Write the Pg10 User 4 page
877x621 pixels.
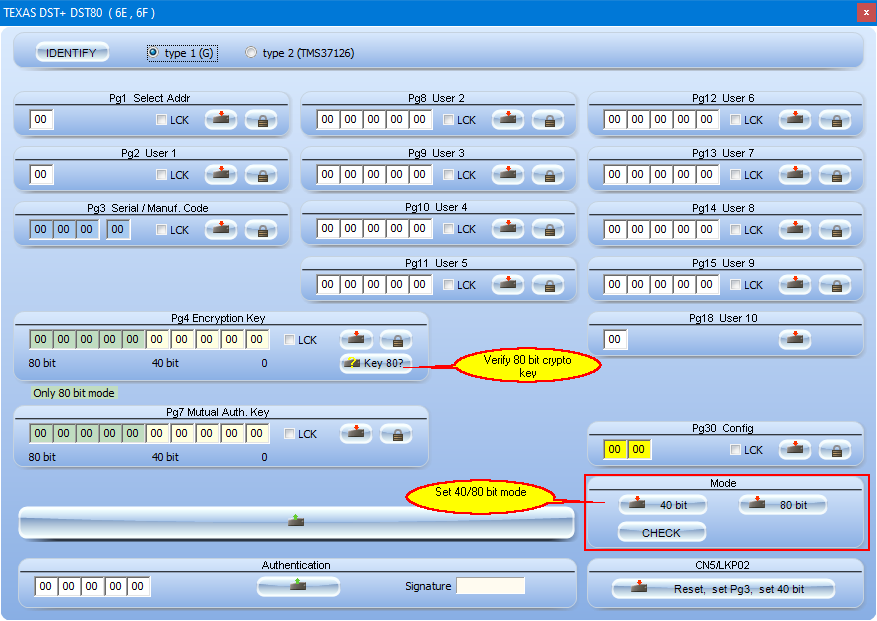(508, 229)
